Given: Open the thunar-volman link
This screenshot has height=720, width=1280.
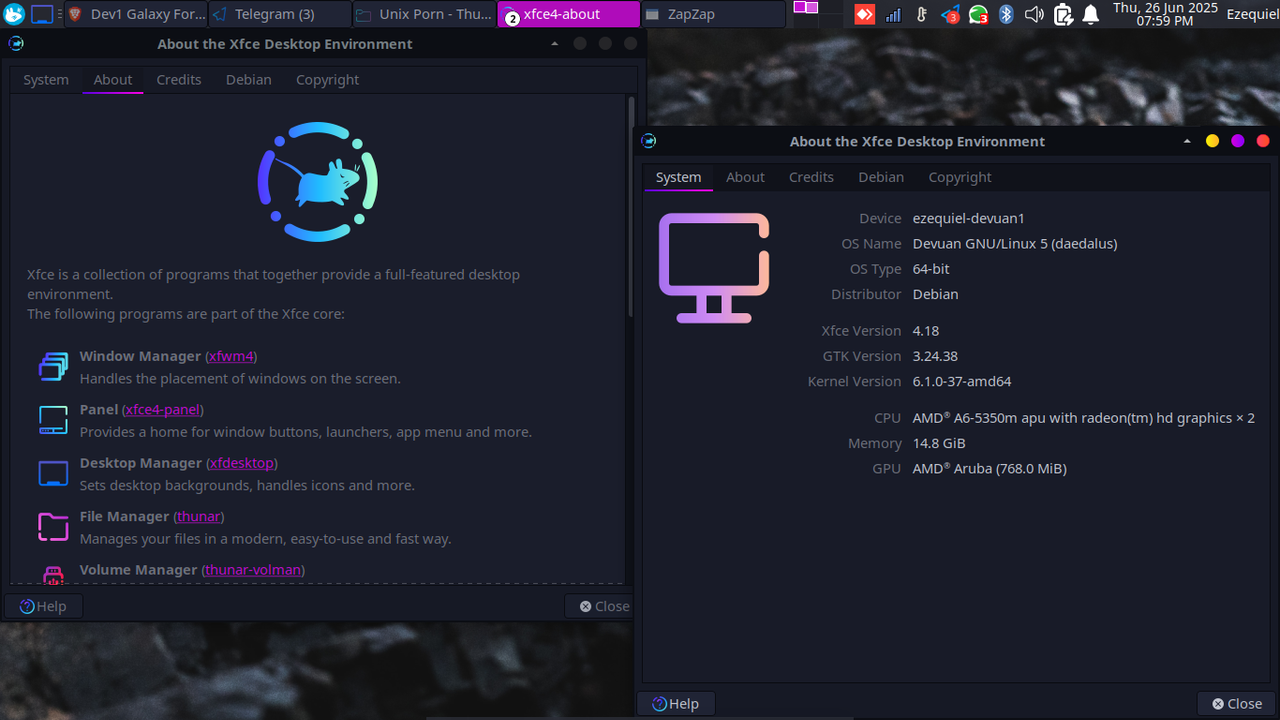Looking at the screenshot, I should pos(254,570).
